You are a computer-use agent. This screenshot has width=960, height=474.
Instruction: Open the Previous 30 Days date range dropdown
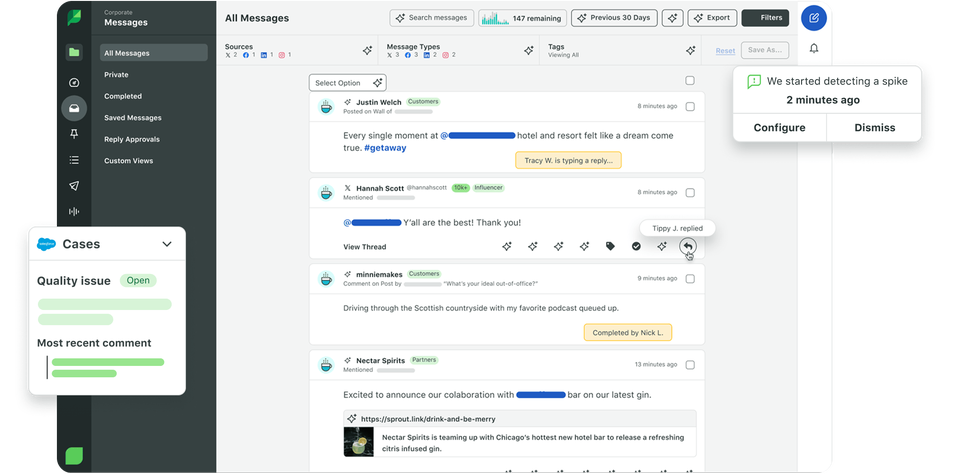[614, 18]
